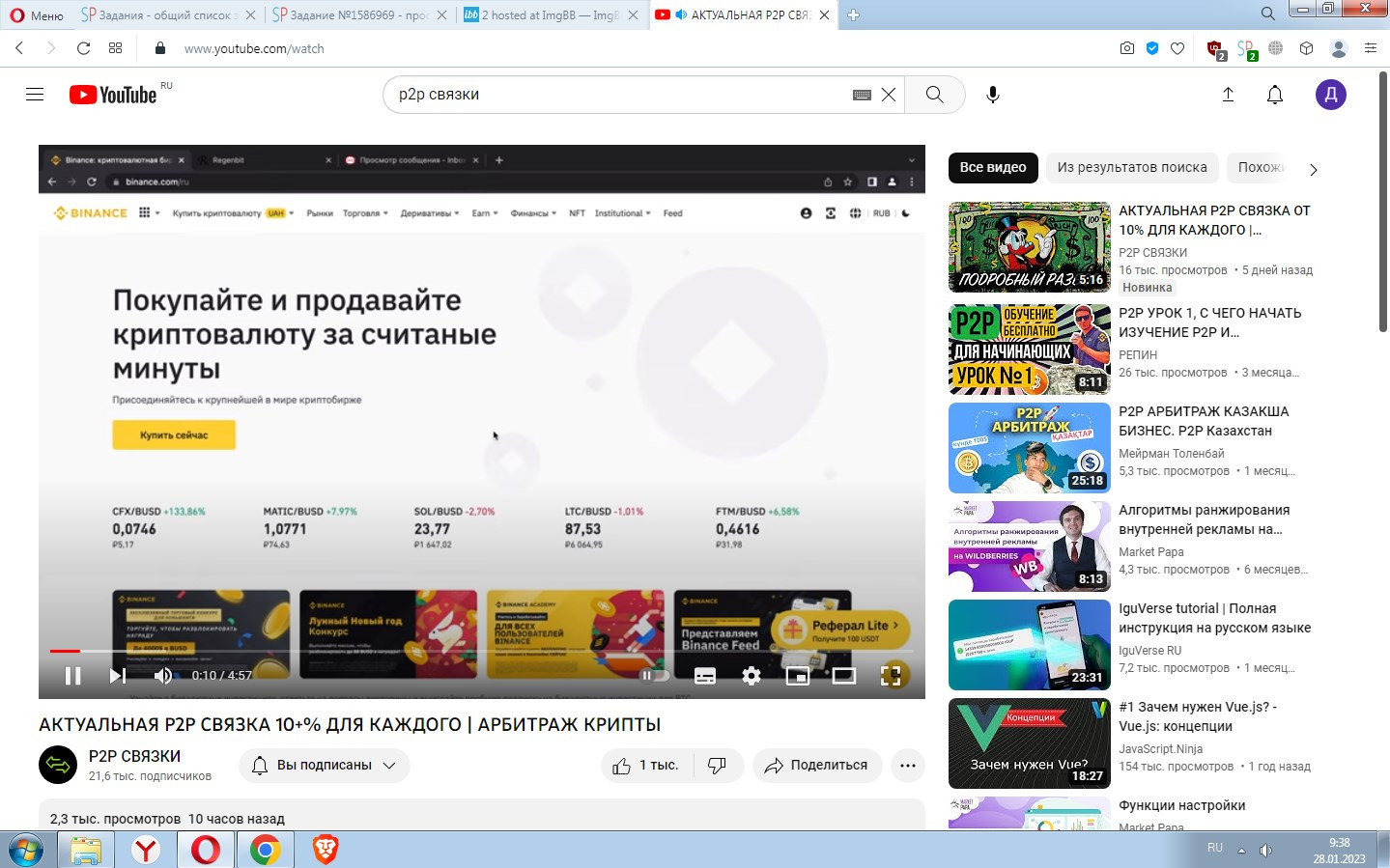Clear the search query with X icon

click(889, 95)
